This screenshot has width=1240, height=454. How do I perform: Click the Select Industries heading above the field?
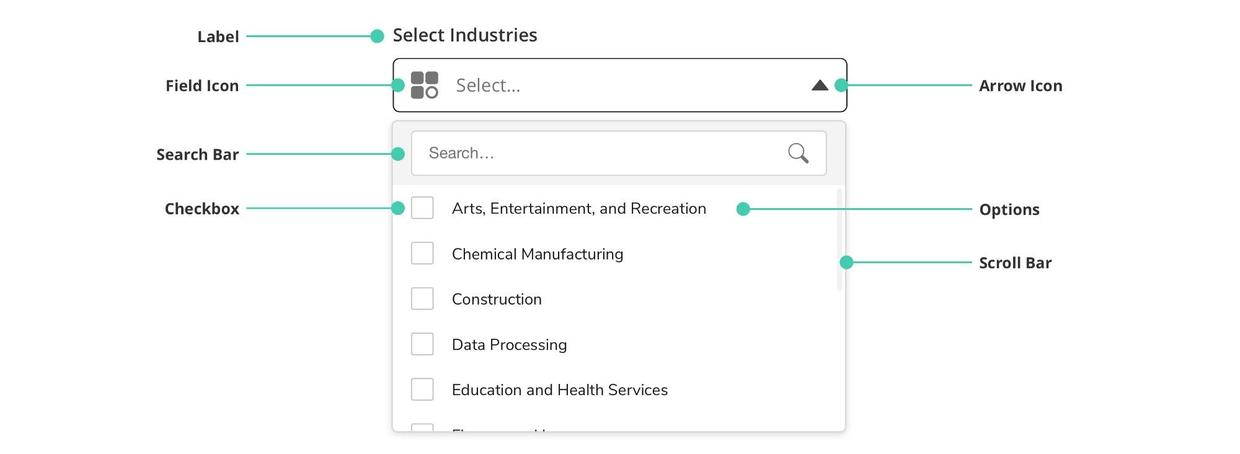pos(465,35)
